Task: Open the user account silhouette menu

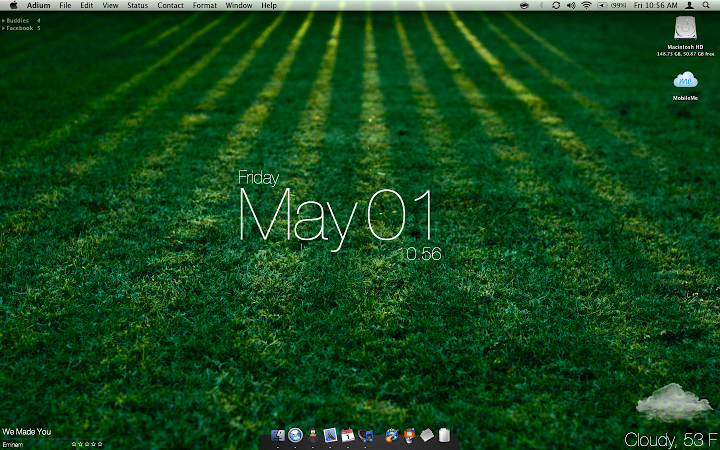Action: point(689,6)
